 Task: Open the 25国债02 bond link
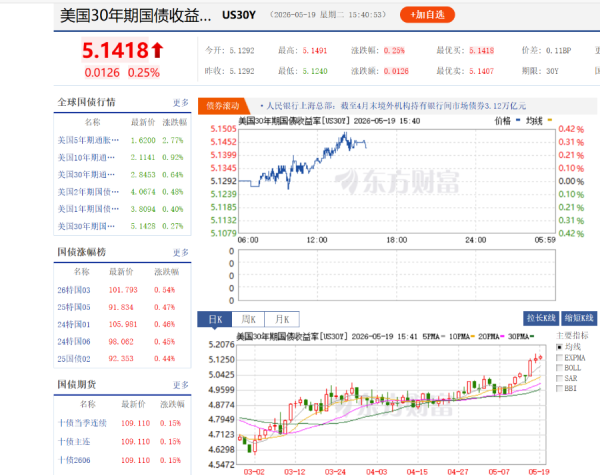click(74, 359)
